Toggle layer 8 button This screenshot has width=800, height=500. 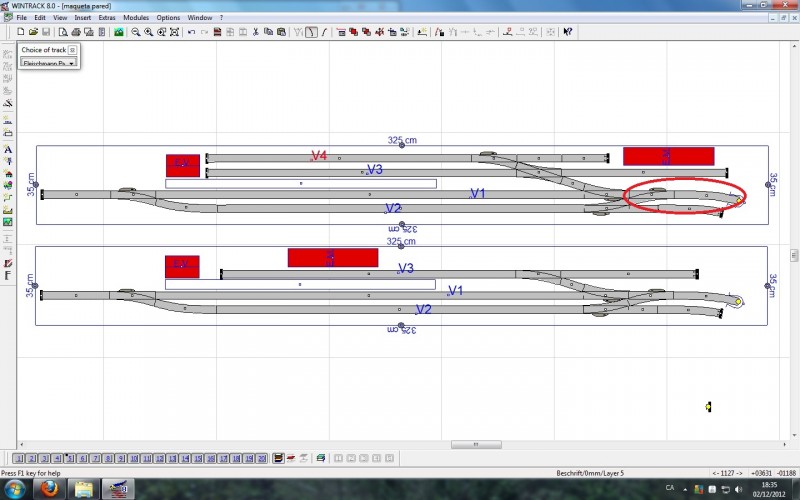(108, 458)
